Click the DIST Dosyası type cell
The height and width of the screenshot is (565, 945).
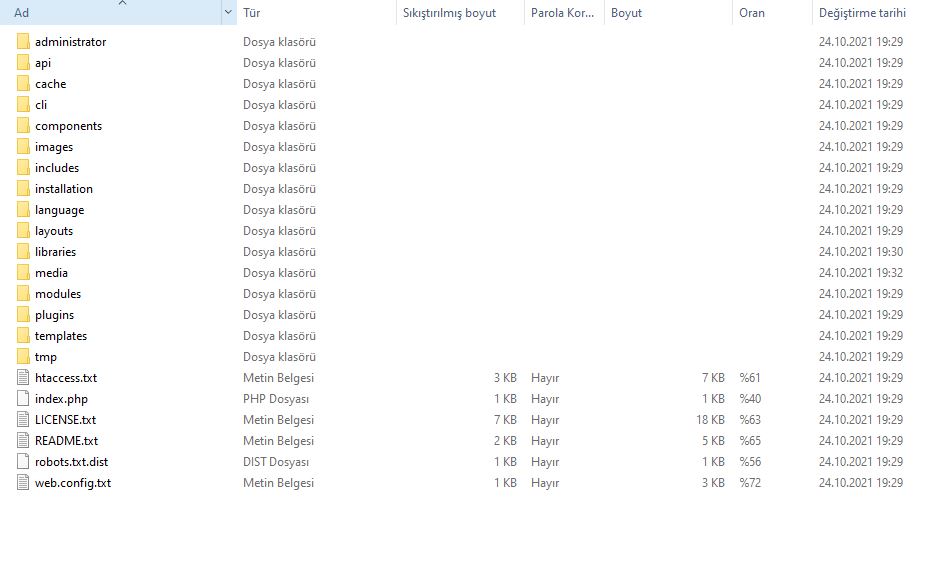point(276,462)
